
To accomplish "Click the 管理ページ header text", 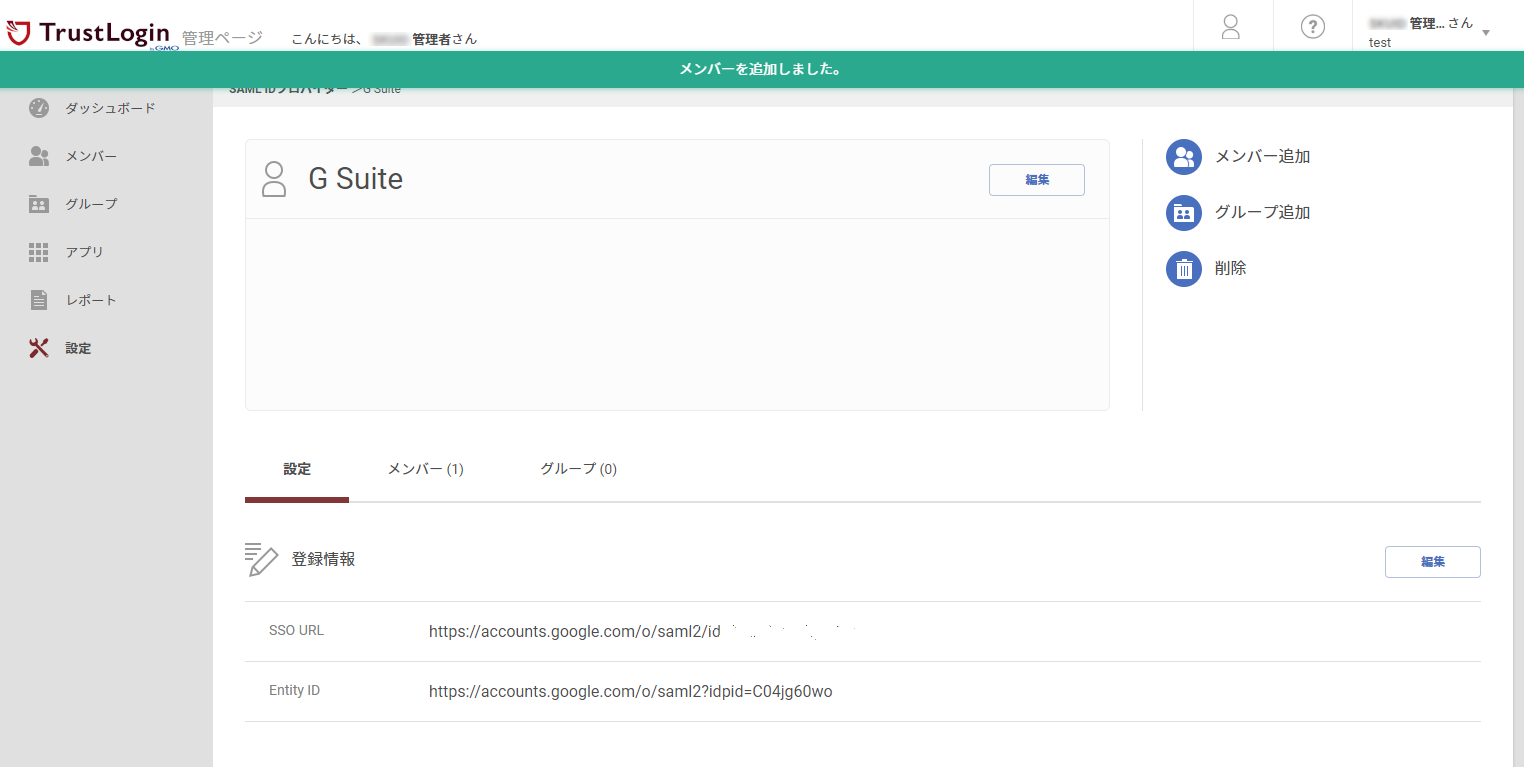I will 222,38.
